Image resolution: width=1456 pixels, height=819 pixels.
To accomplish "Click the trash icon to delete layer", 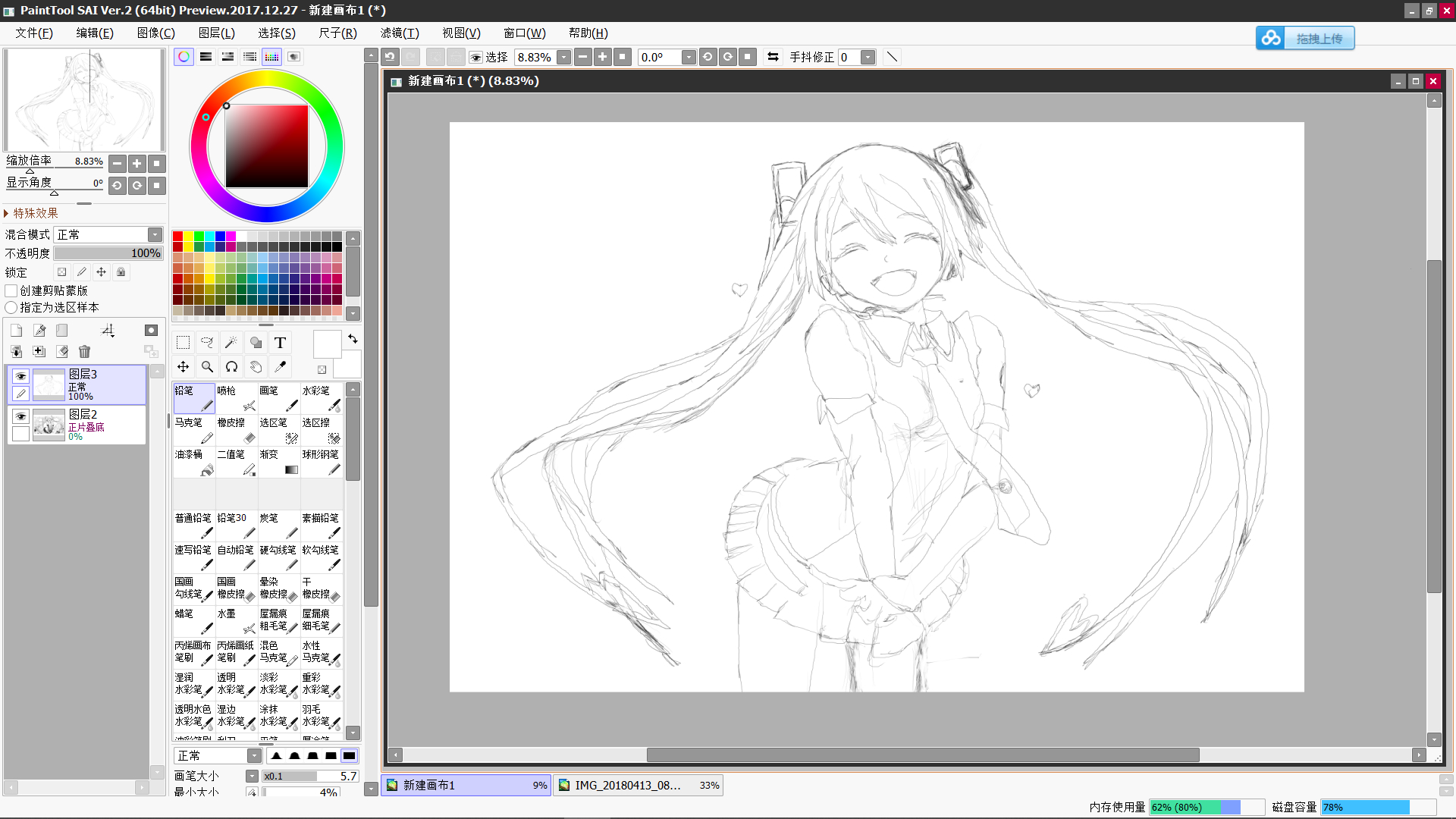I will point(84,352).
